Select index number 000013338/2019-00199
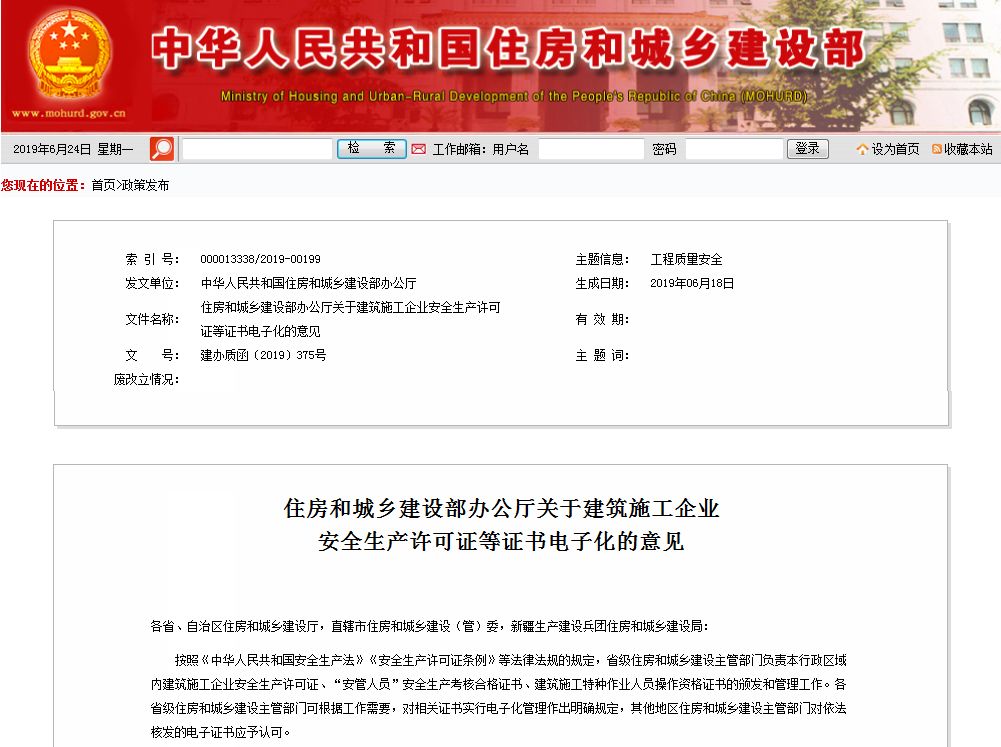1001x747 pixels. coord(260,259)
